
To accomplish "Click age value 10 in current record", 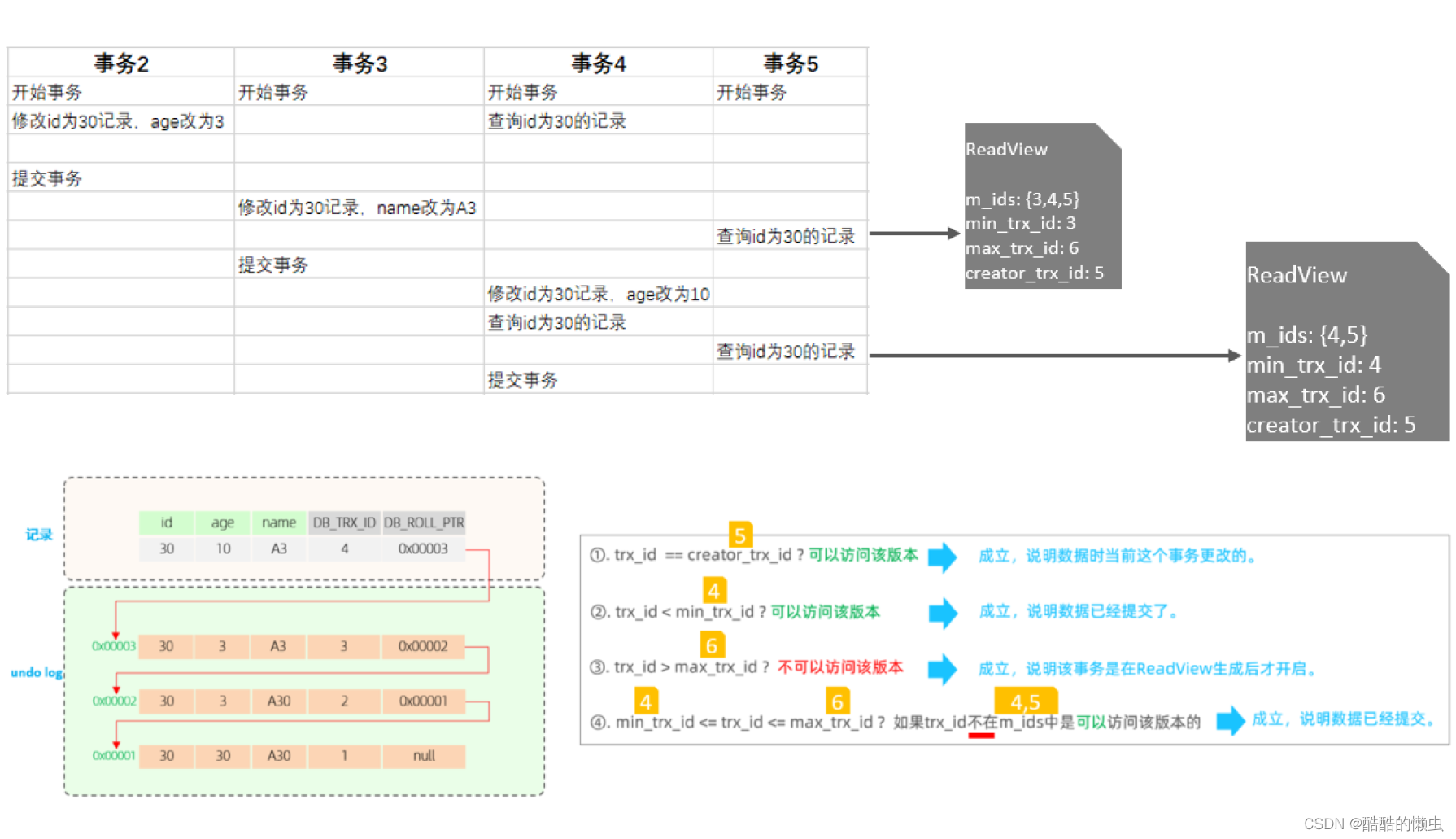I will coord(223,548).
